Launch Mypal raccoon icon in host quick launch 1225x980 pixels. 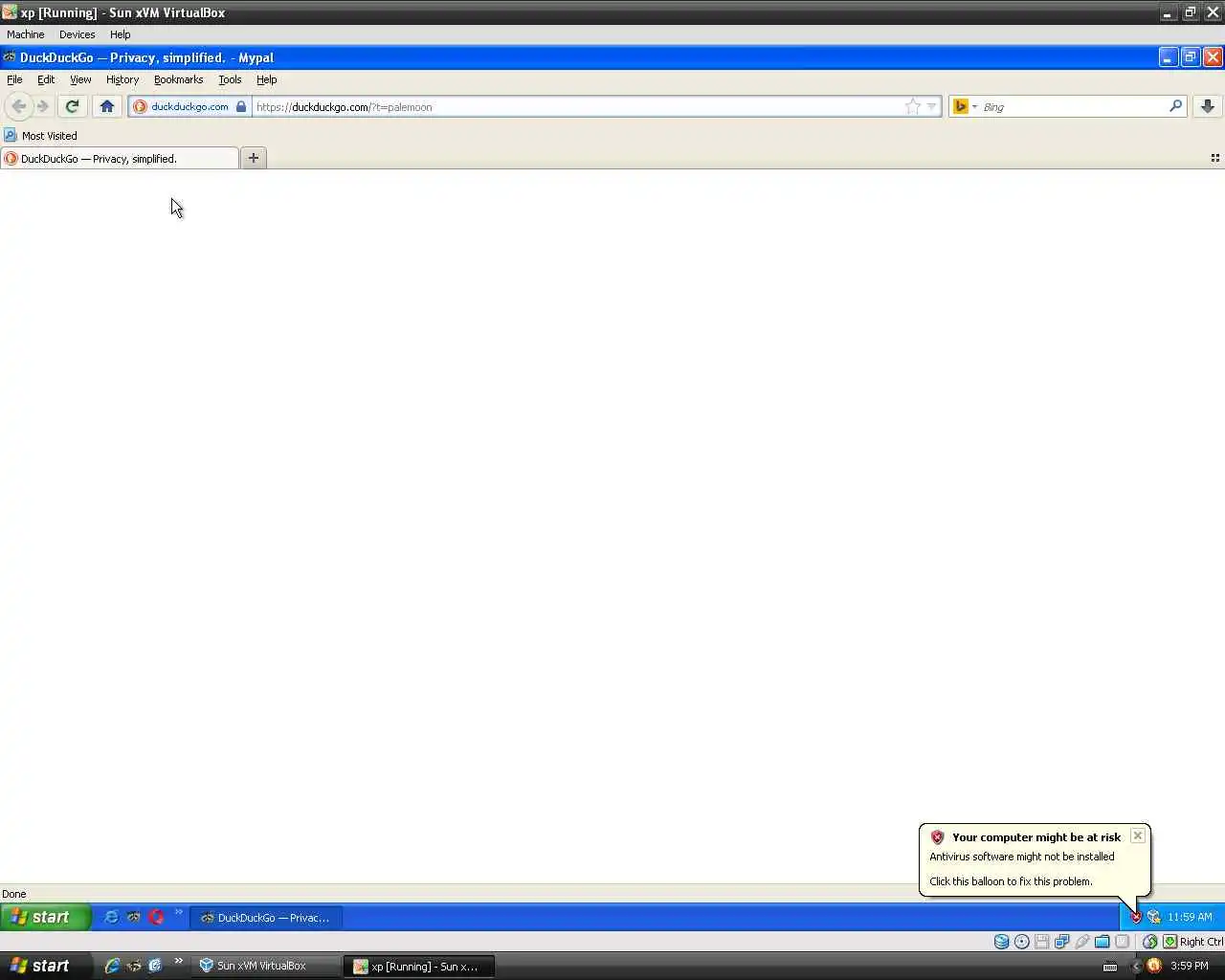click(134, 966)
